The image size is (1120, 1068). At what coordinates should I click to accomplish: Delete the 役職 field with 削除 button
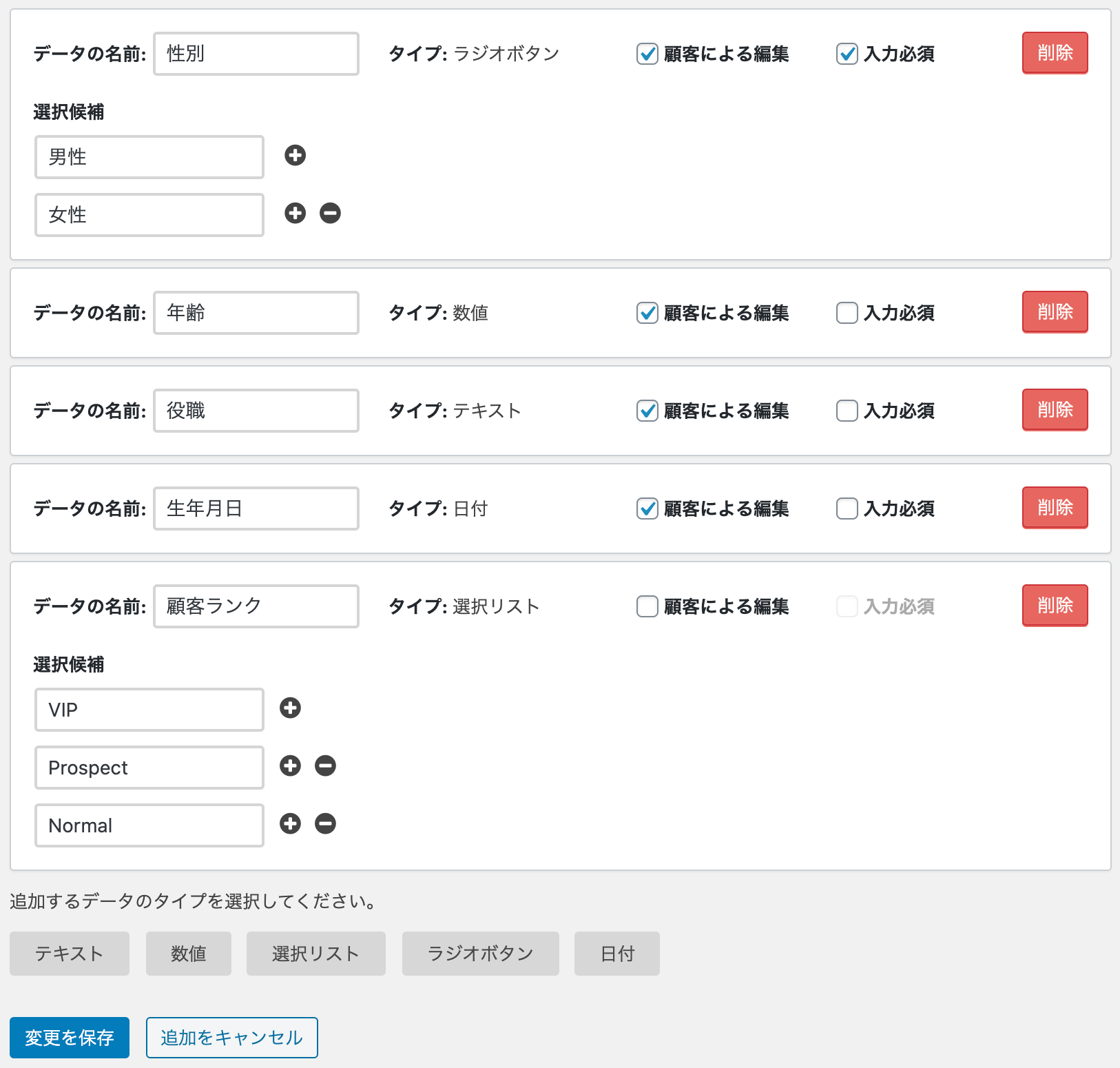point(1055,410)
